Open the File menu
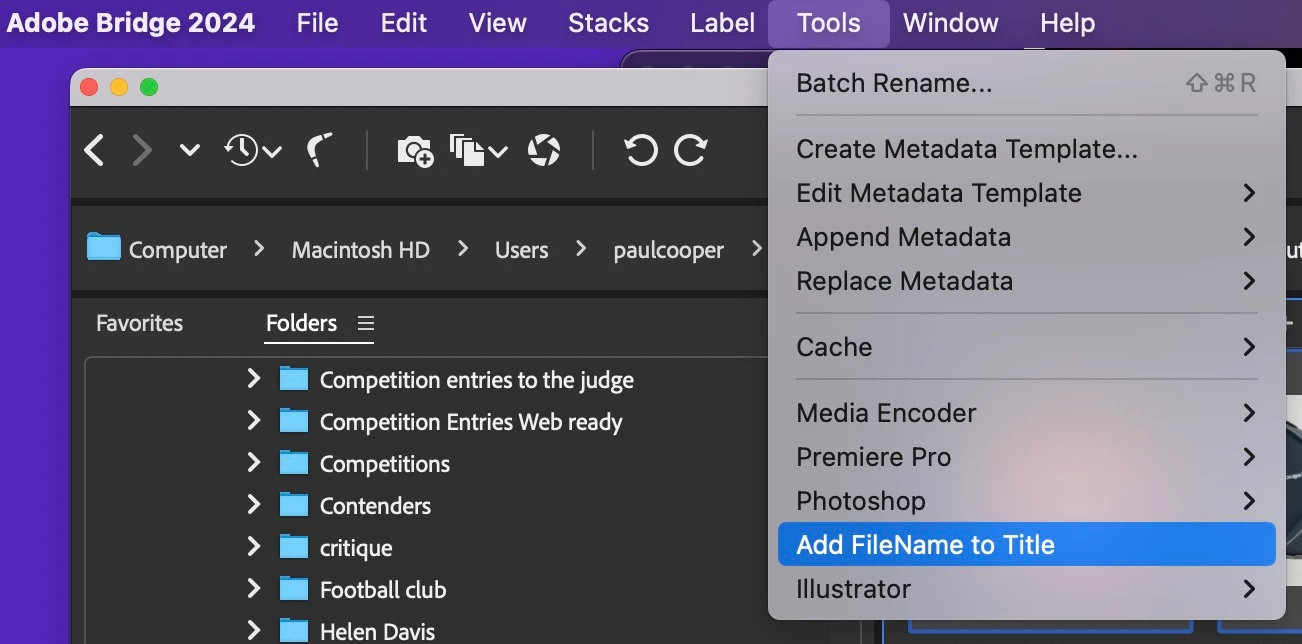Viewport: 1302px width, 644px height. coord(317,22)
